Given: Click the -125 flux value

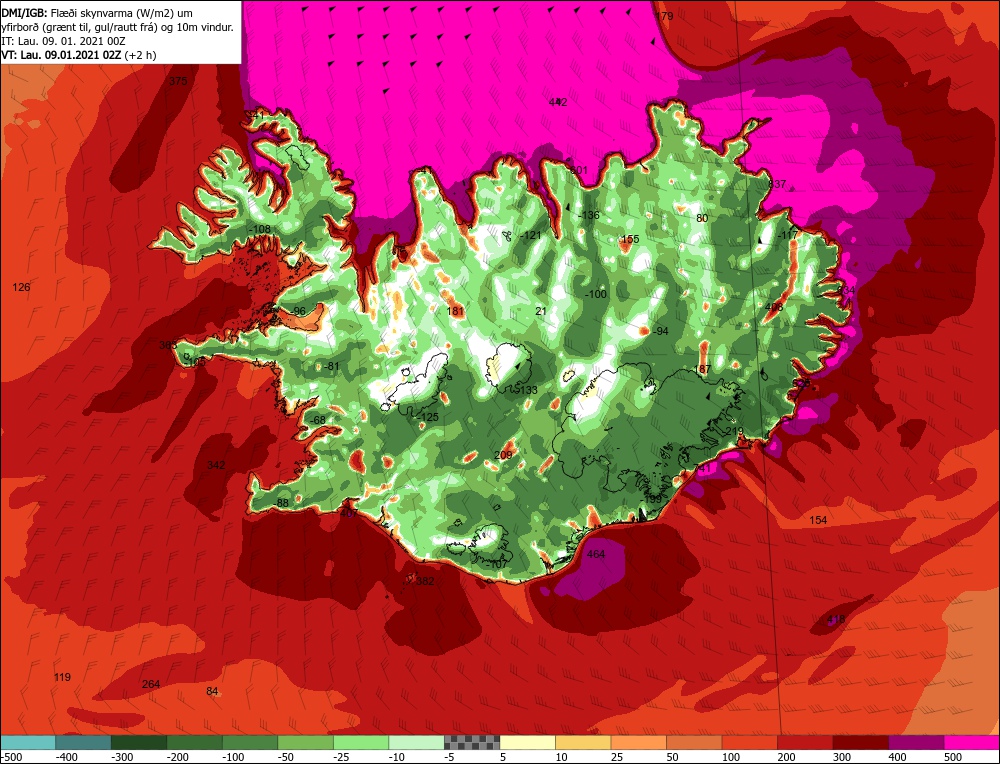Looking at the screenshot, I should (427, 417).
